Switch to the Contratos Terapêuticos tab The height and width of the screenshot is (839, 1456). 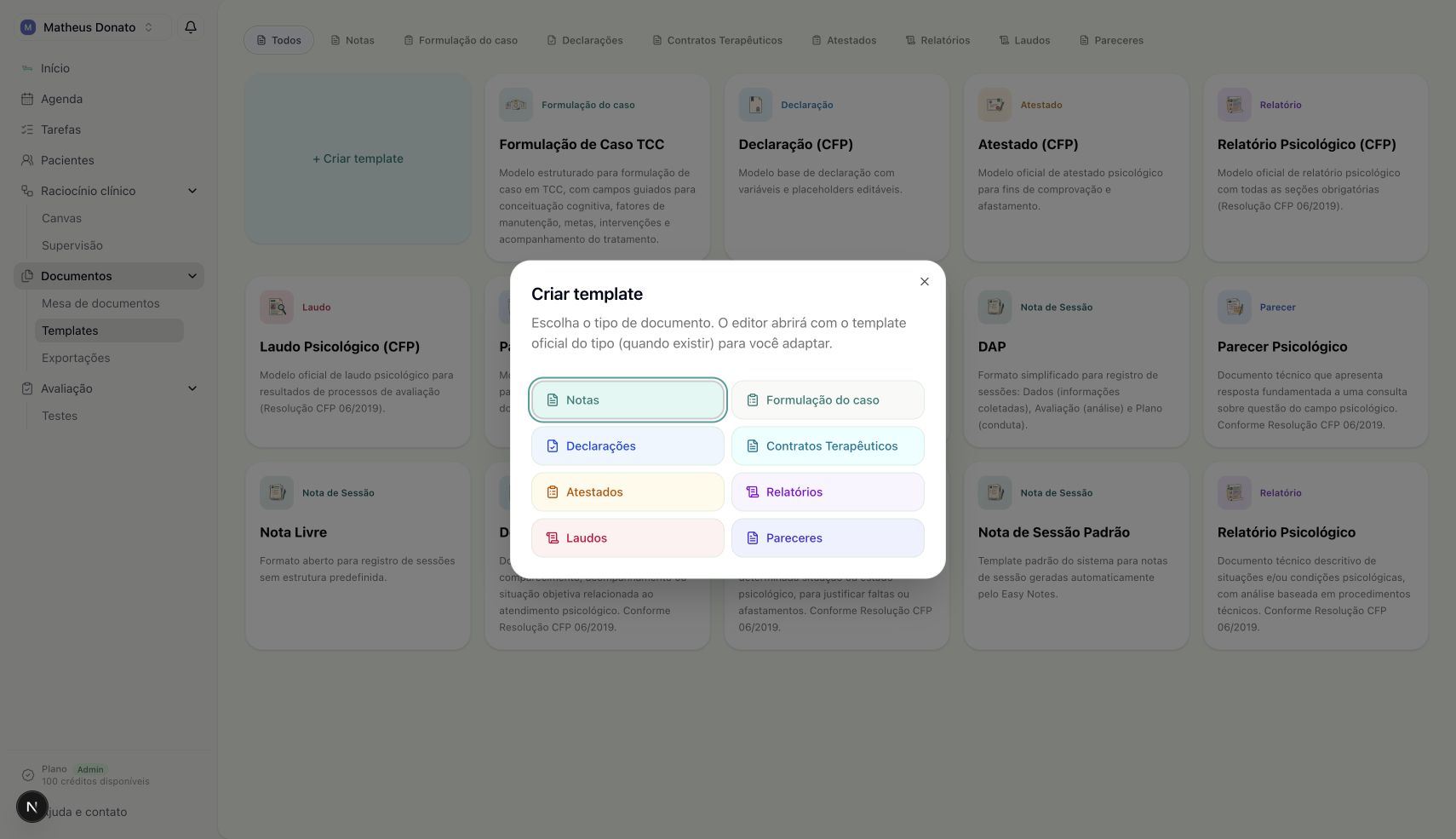coord(717,40)
